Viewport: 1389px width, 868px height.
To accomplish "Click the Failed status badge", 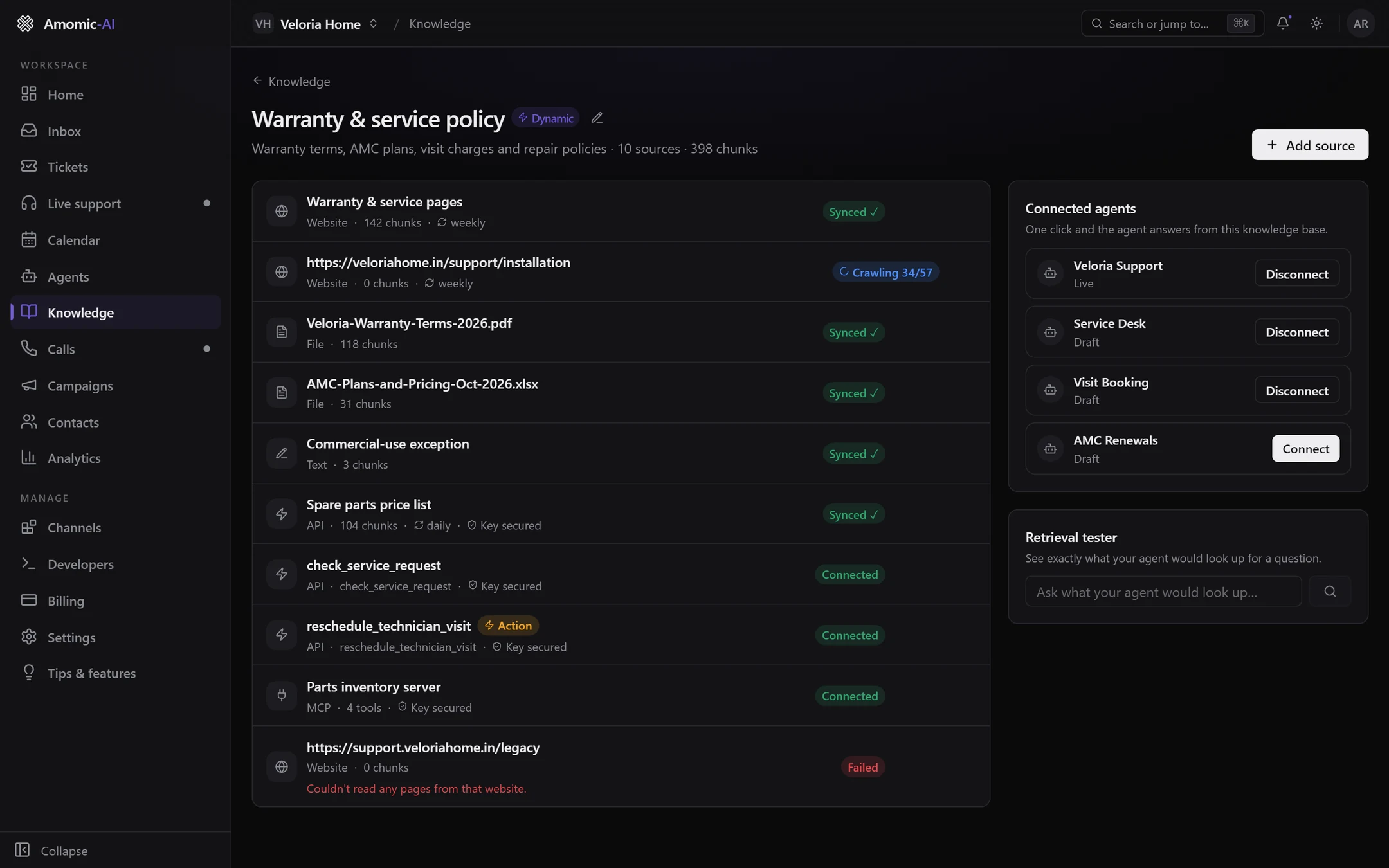I will coord(862,766).
